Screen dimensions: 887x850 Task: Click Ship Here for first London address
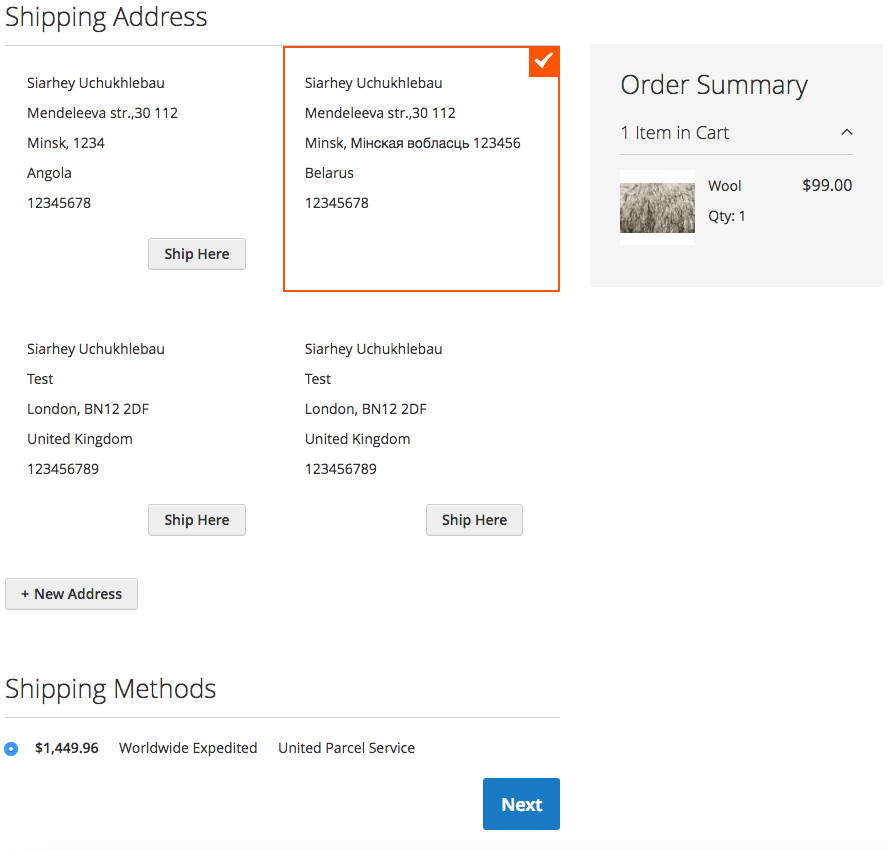pos(197,520)
